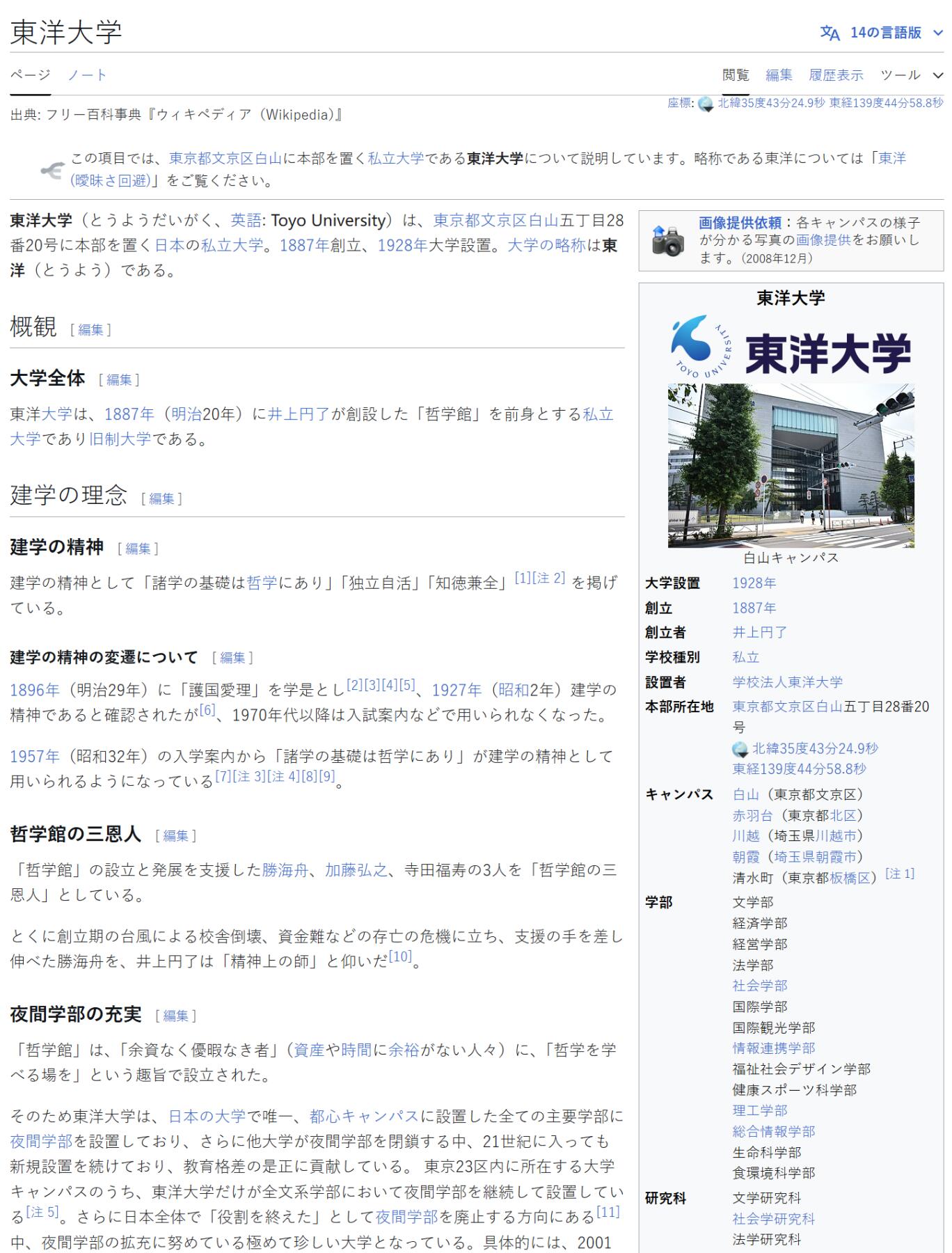Screen dimensions: 952x1253
Task: Open the 東京都文京区白山 link in hatnote
Action: 225,159
